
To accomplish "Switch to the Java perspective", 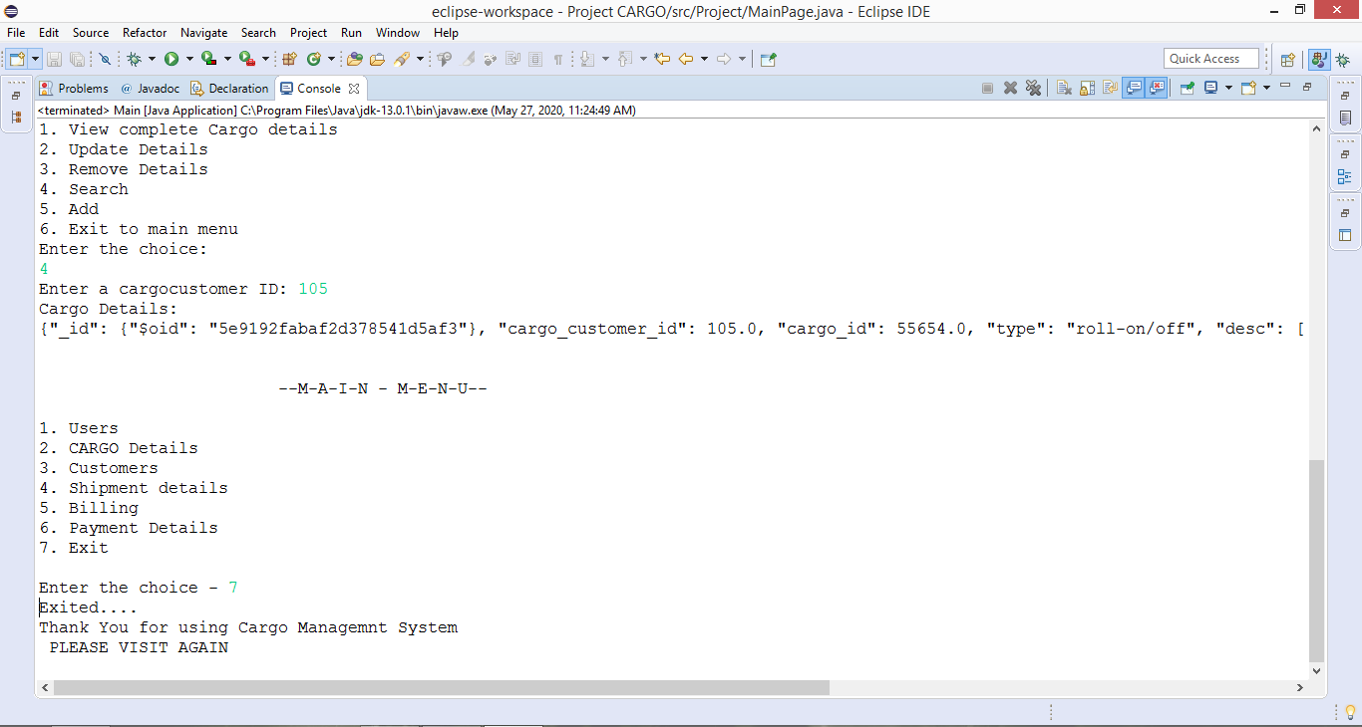I will point(1319,59).
